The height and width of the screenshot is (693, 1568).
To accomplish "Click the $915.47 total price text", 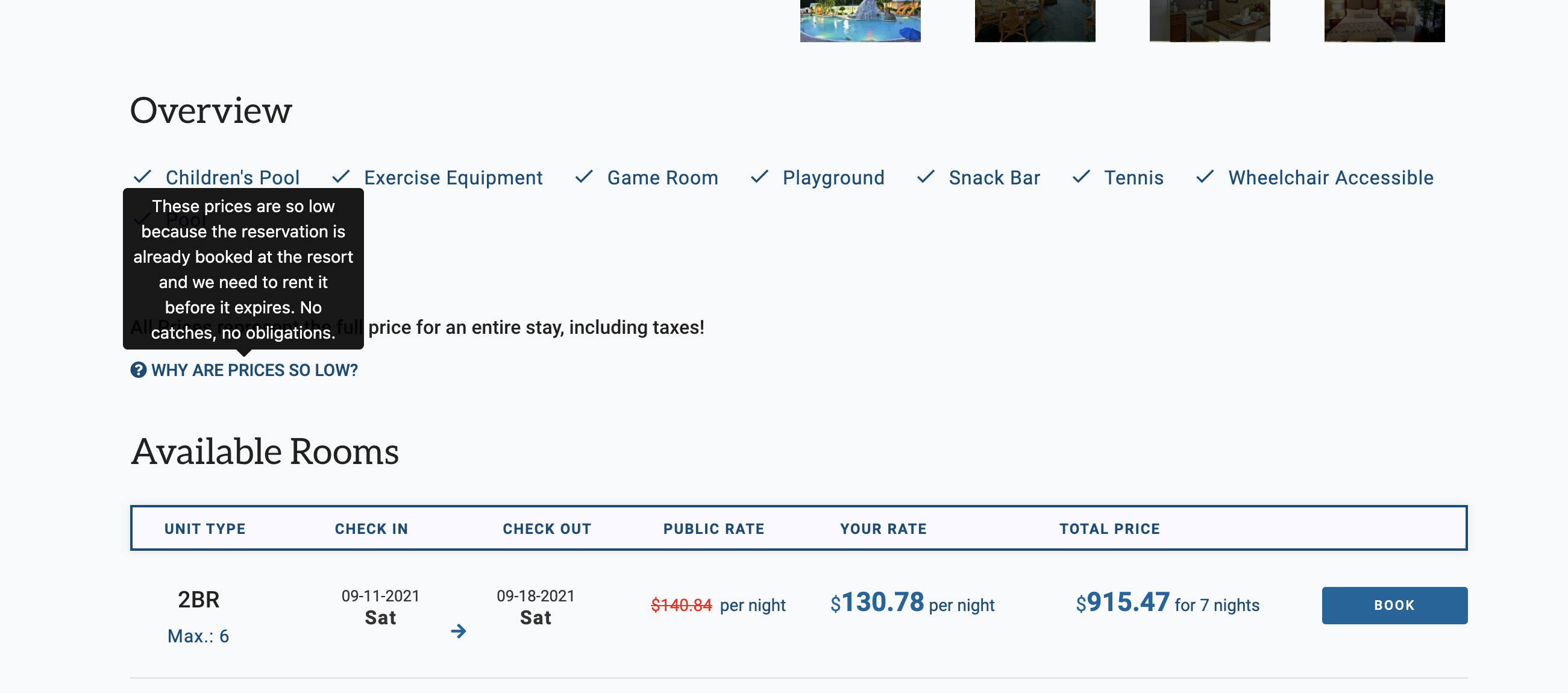I will point(1123,603).
